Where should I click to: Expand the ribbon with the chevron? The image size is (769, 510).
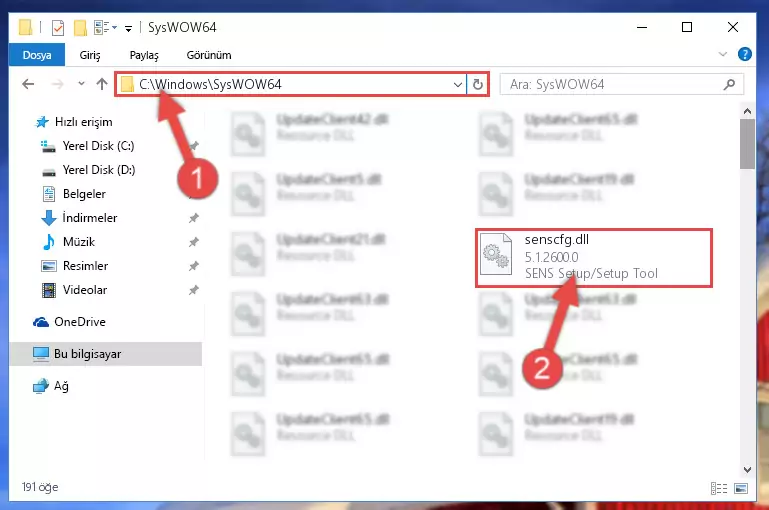(722, 54)
